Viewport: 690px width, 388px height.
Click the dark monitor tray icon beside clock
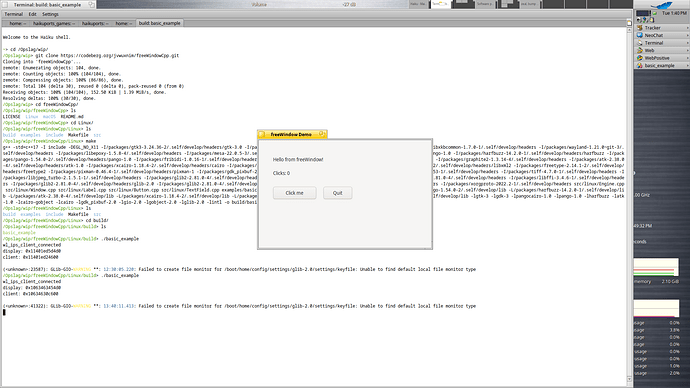pos(643,13)
